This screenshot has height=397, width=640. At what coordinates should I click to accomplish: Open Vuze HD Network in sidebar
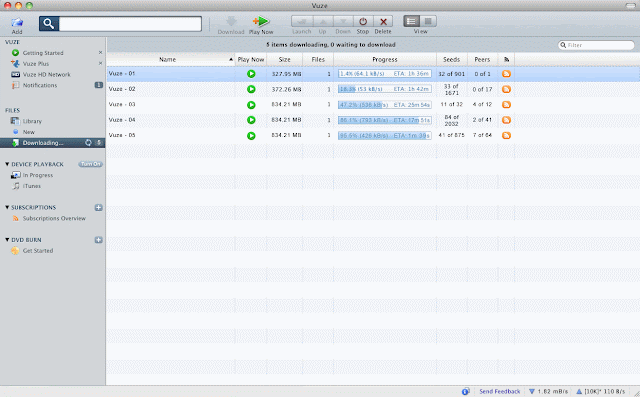pyautogui.click(x=47, y=75)
